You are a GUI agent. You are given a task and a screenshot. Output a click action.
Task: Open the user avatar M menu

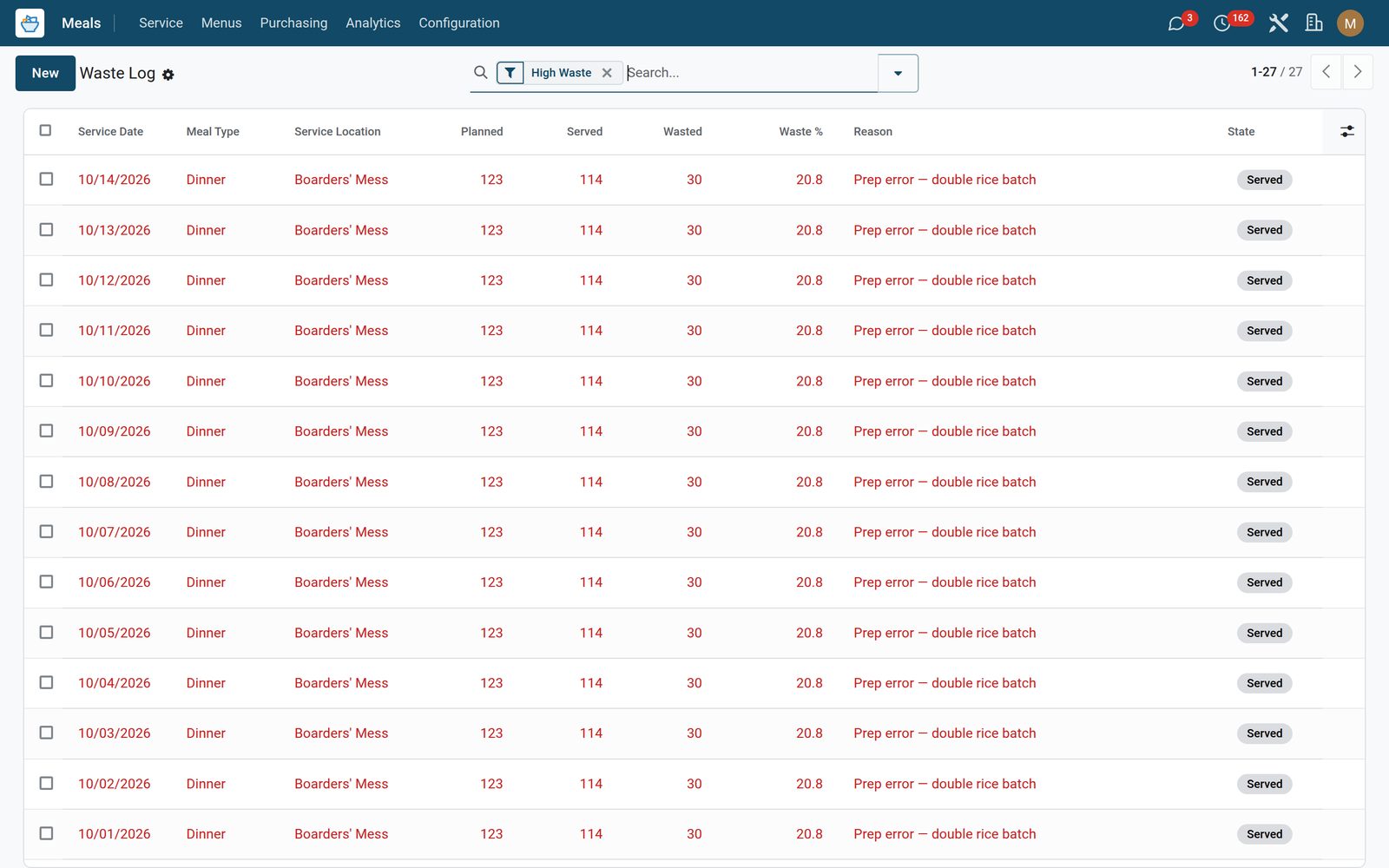click(1350, 23)
